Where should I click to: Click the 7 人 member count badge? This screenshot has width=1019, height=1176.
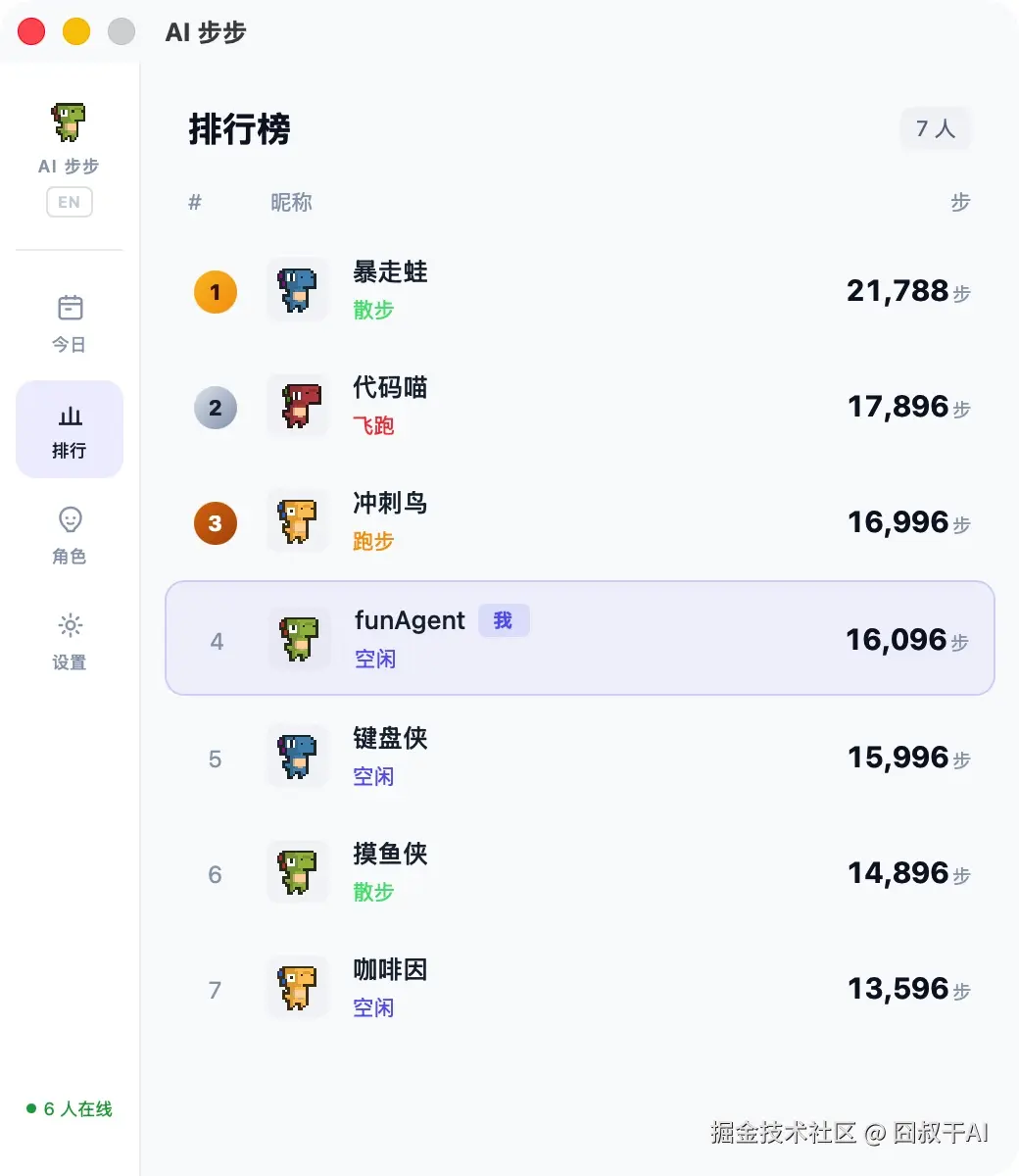pos(935,128)
